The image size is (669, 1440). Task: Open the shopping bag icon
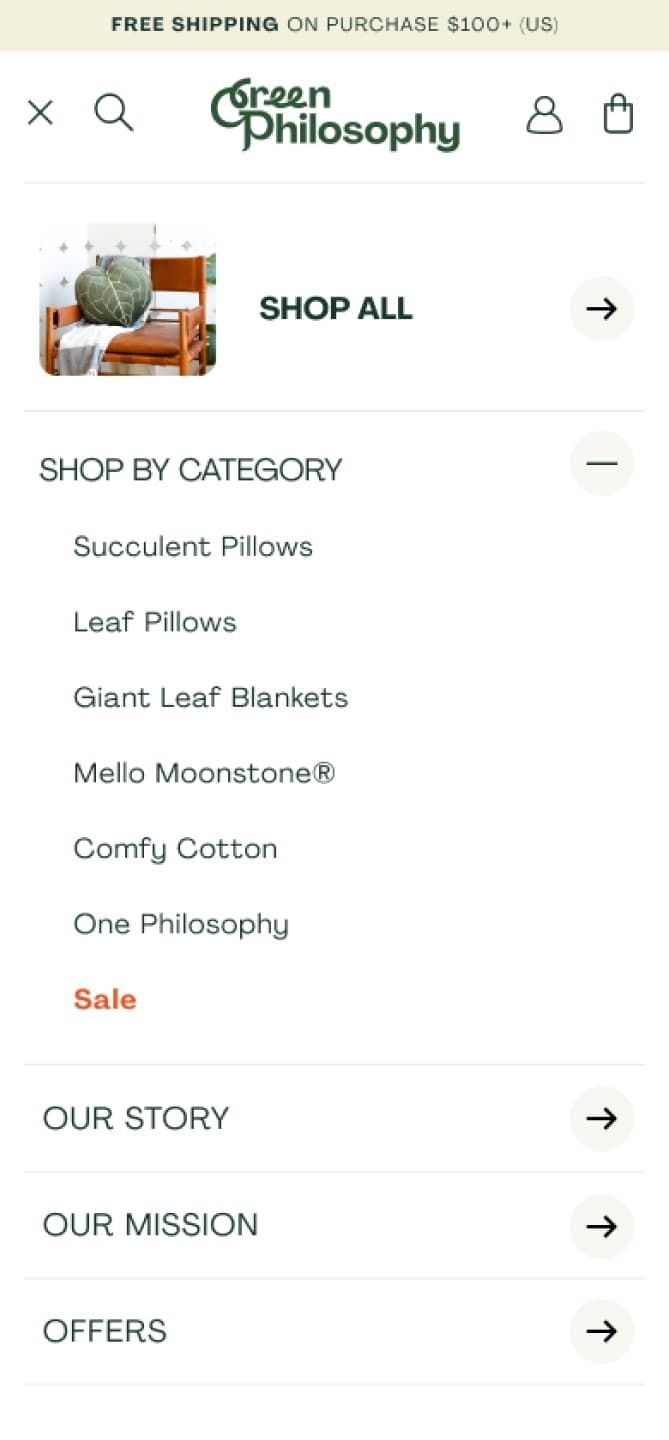[618, 113]
